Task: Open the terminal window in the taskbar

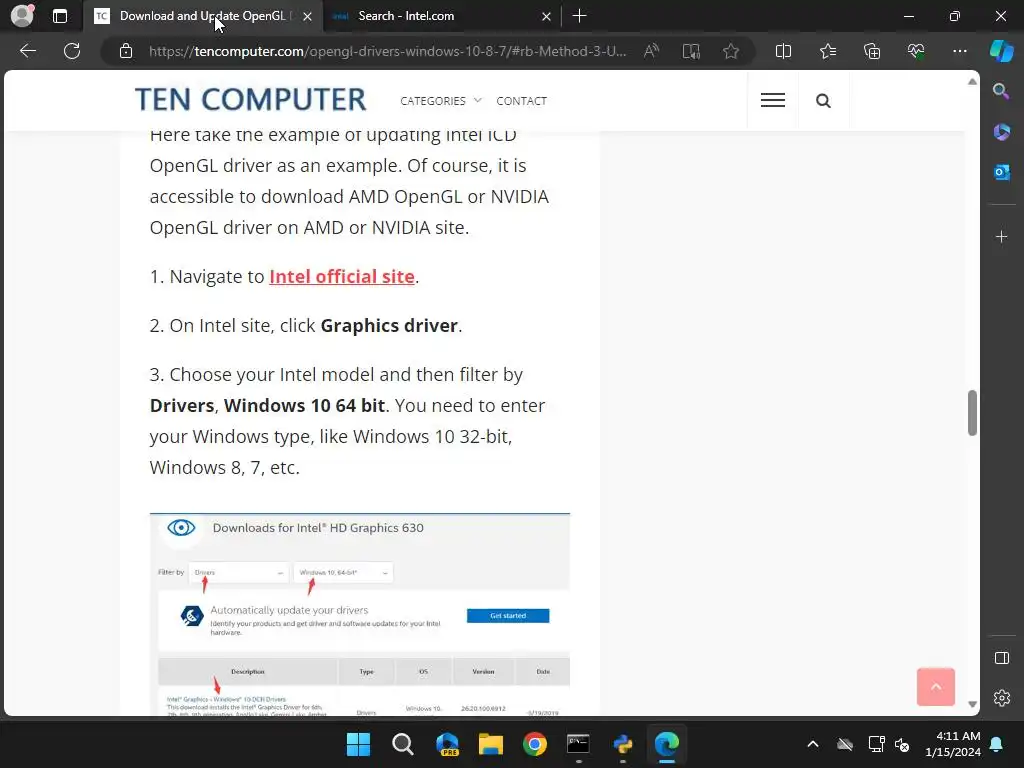Action: (578, 744)
